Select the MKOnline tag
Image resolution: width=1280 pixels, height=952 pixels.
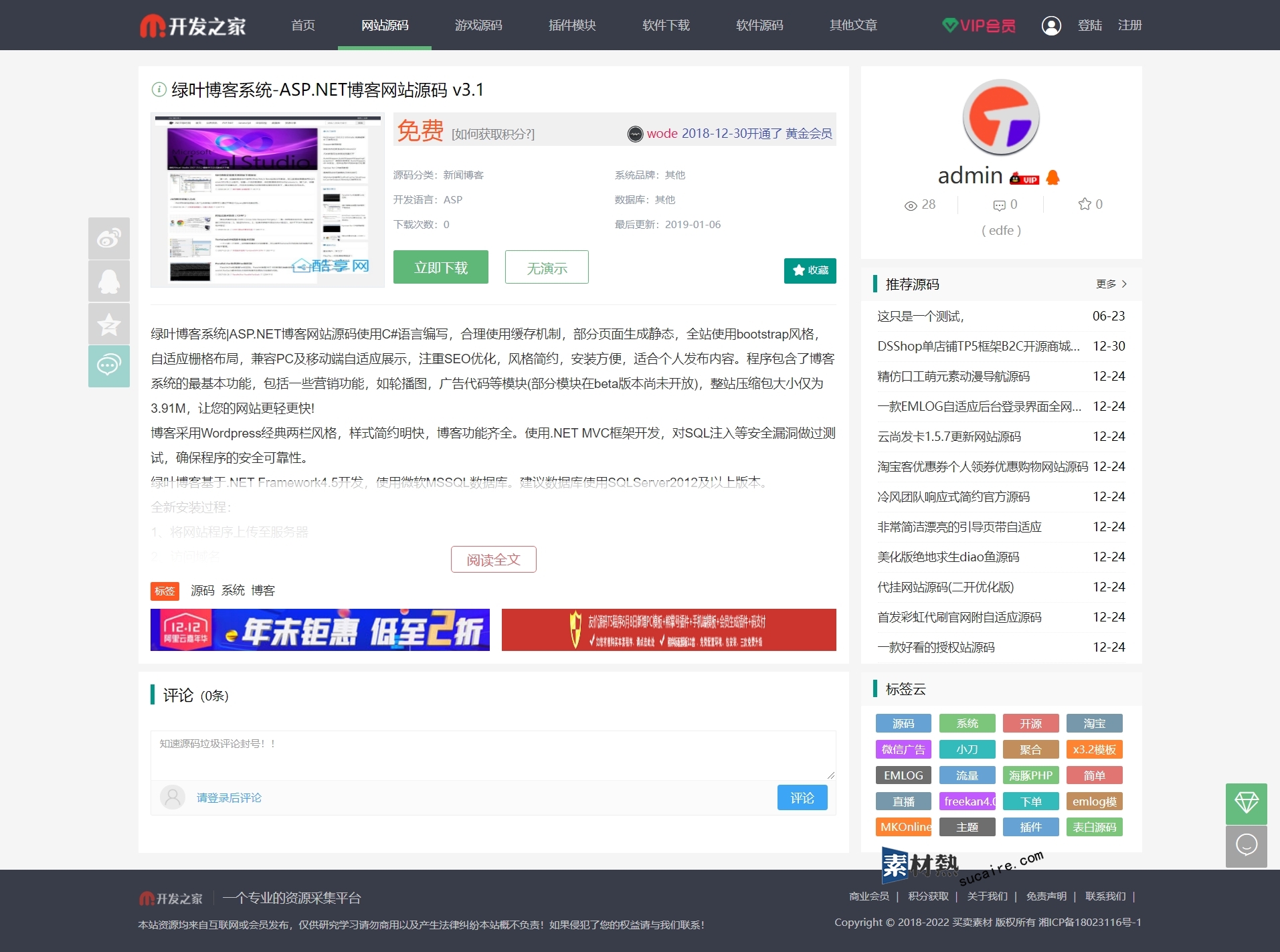(x=903, y=827)
